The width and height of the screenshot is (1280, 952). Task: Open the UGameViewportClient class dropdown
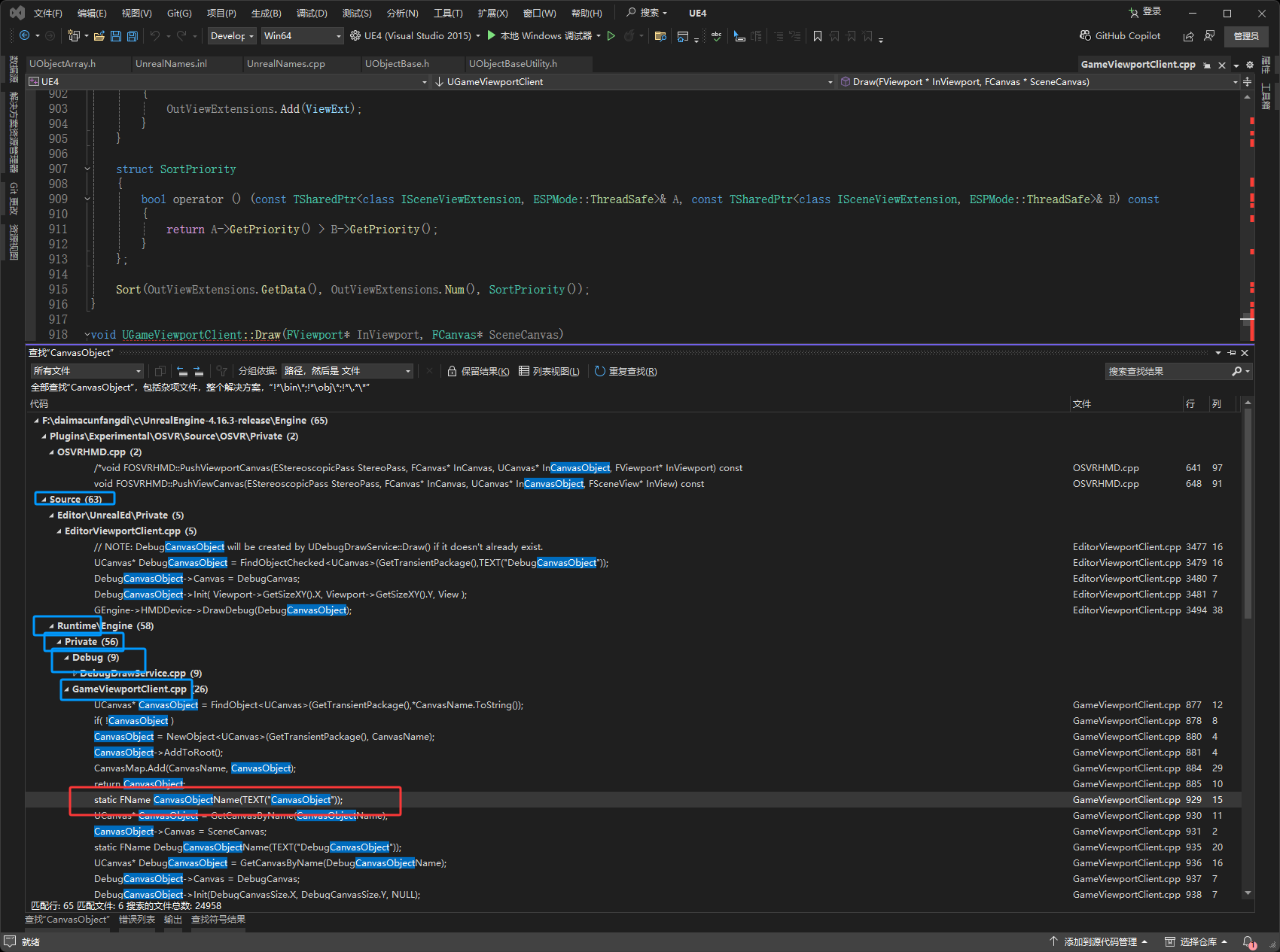pos(633,81)
